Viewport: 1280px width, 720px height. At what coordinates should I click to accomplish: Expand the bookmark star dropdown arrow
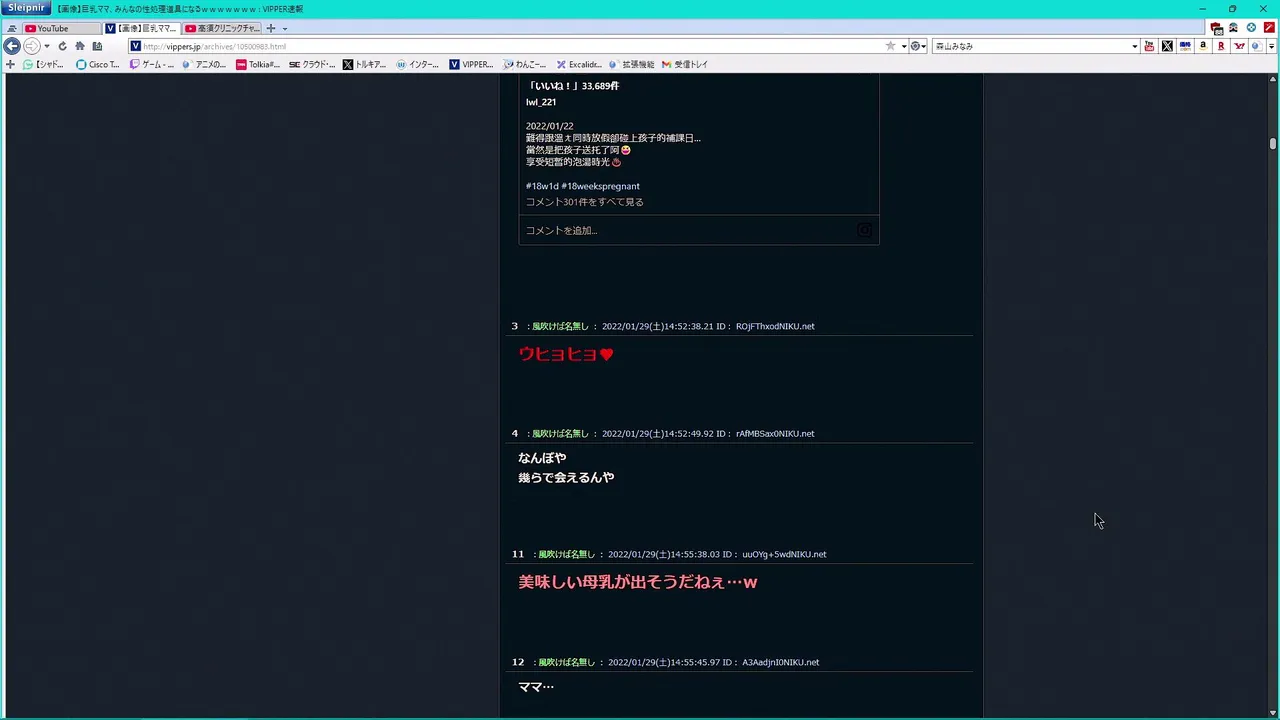pyautogui.click(x=903, y=46)
